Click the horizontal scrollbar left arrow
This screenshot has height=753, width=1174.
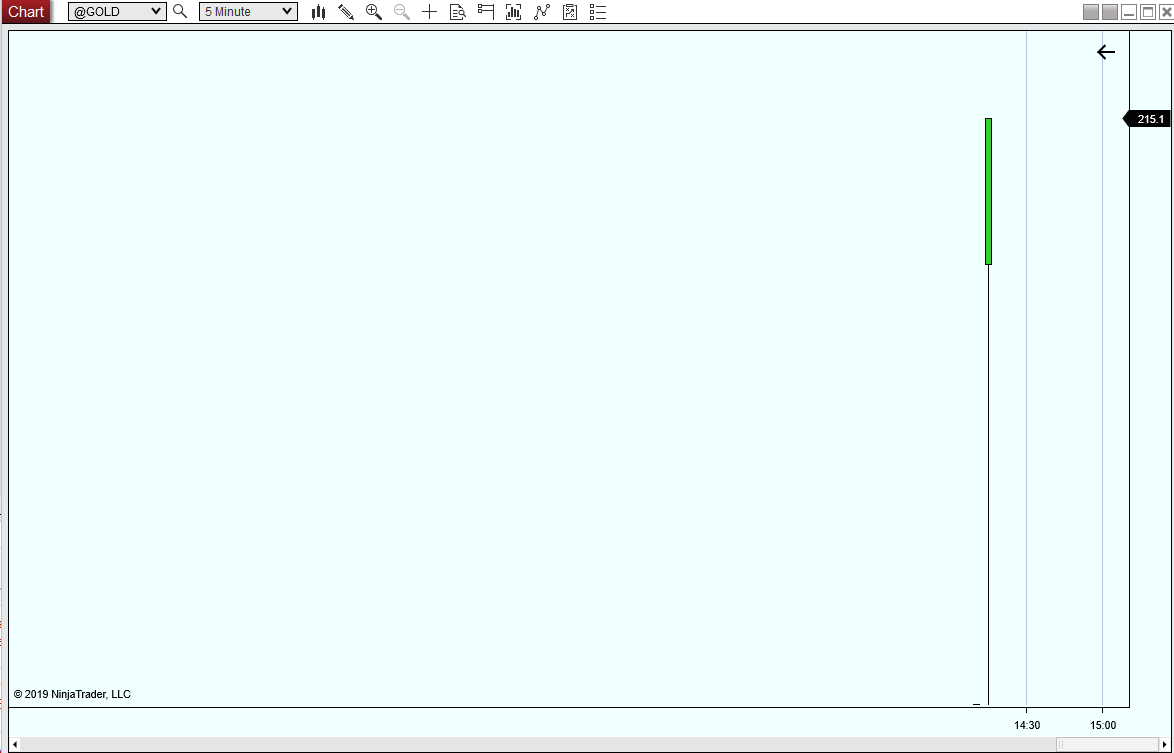tap(14, 744)
